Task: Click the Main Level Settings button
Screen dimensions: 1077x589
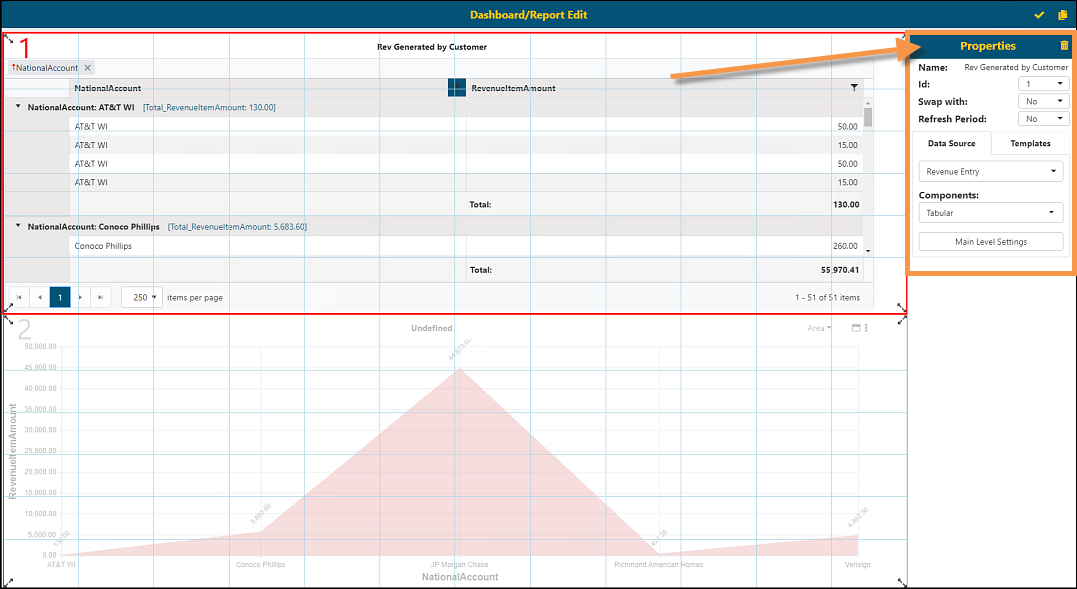Action: pos(990,241)
